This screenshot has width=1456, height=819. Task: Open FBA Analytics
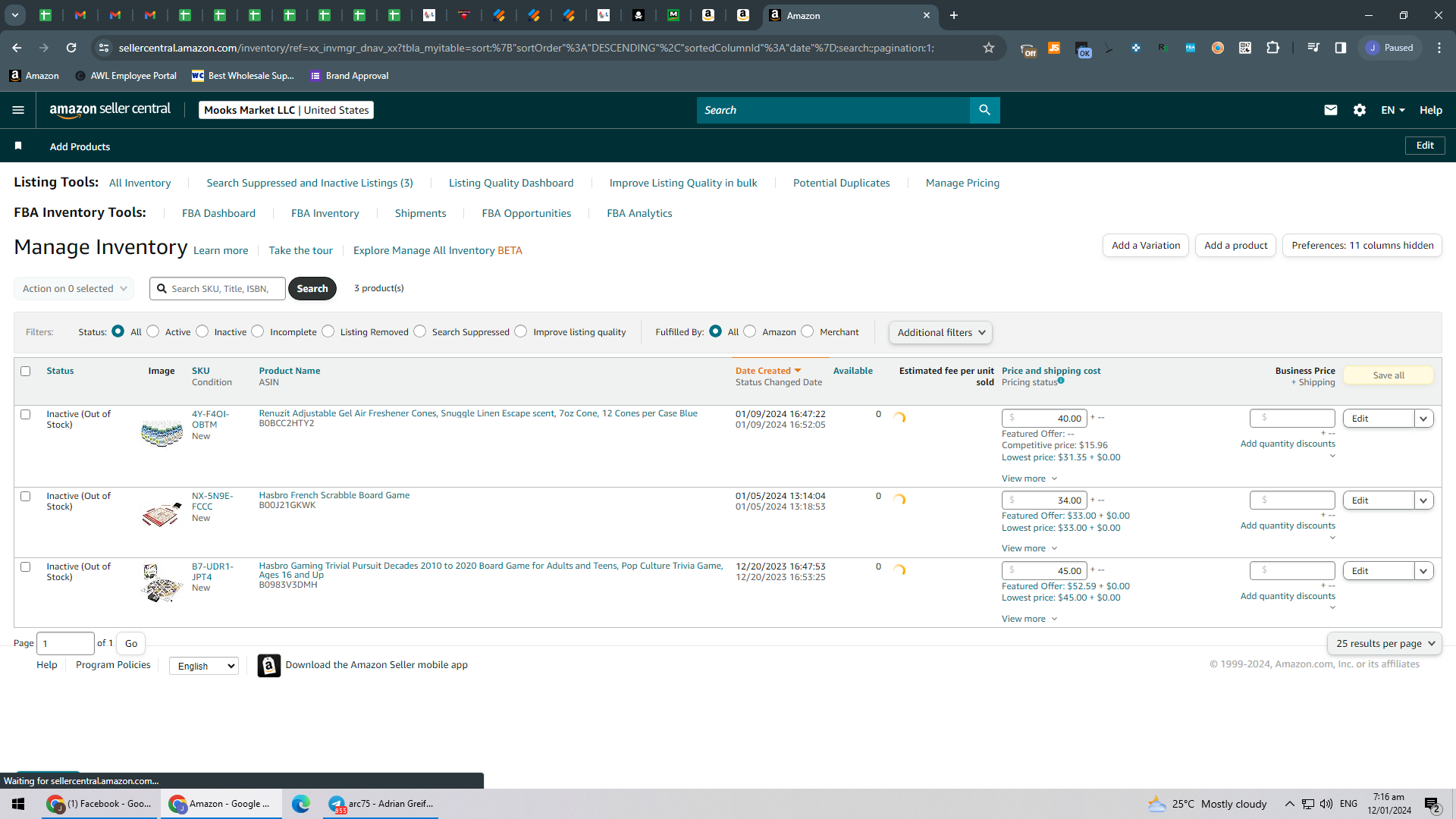(639, 213)
